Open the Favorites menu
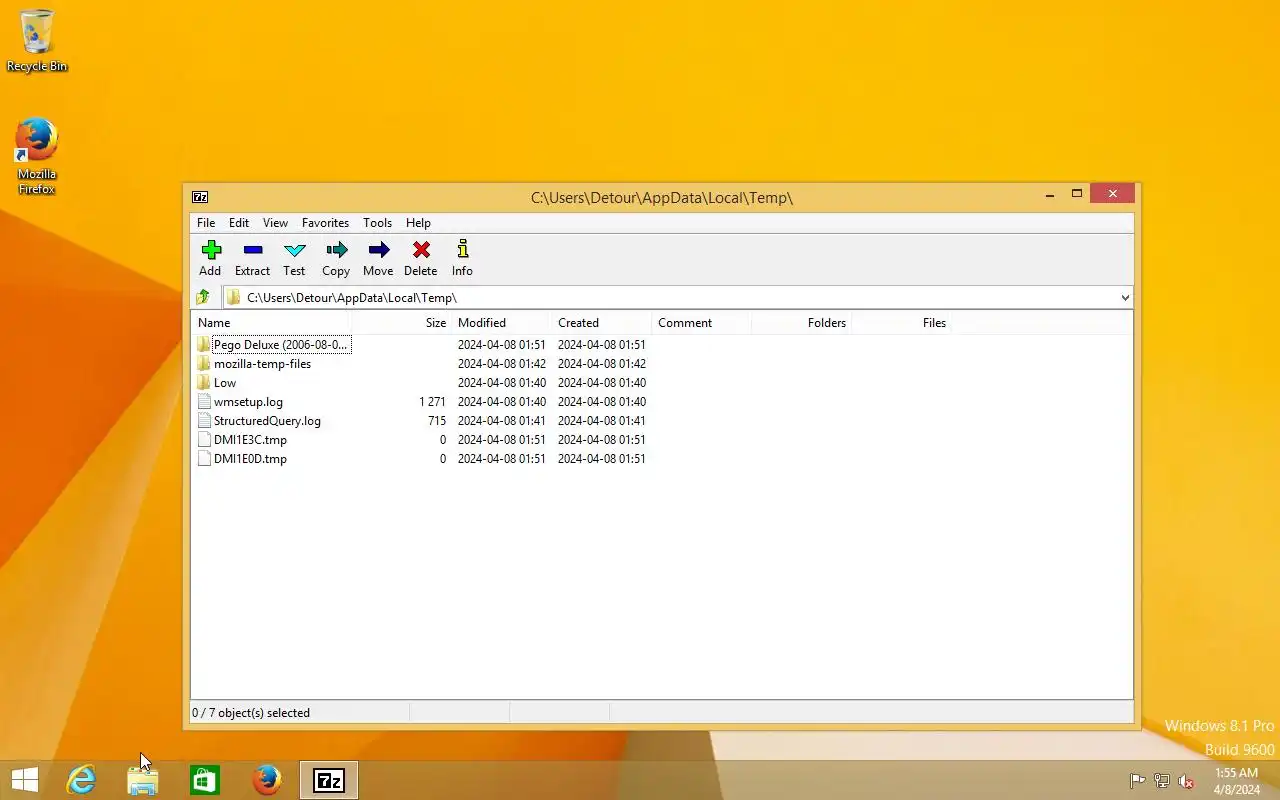Viewport: 1280px width, 800px height. coord(325,223)
